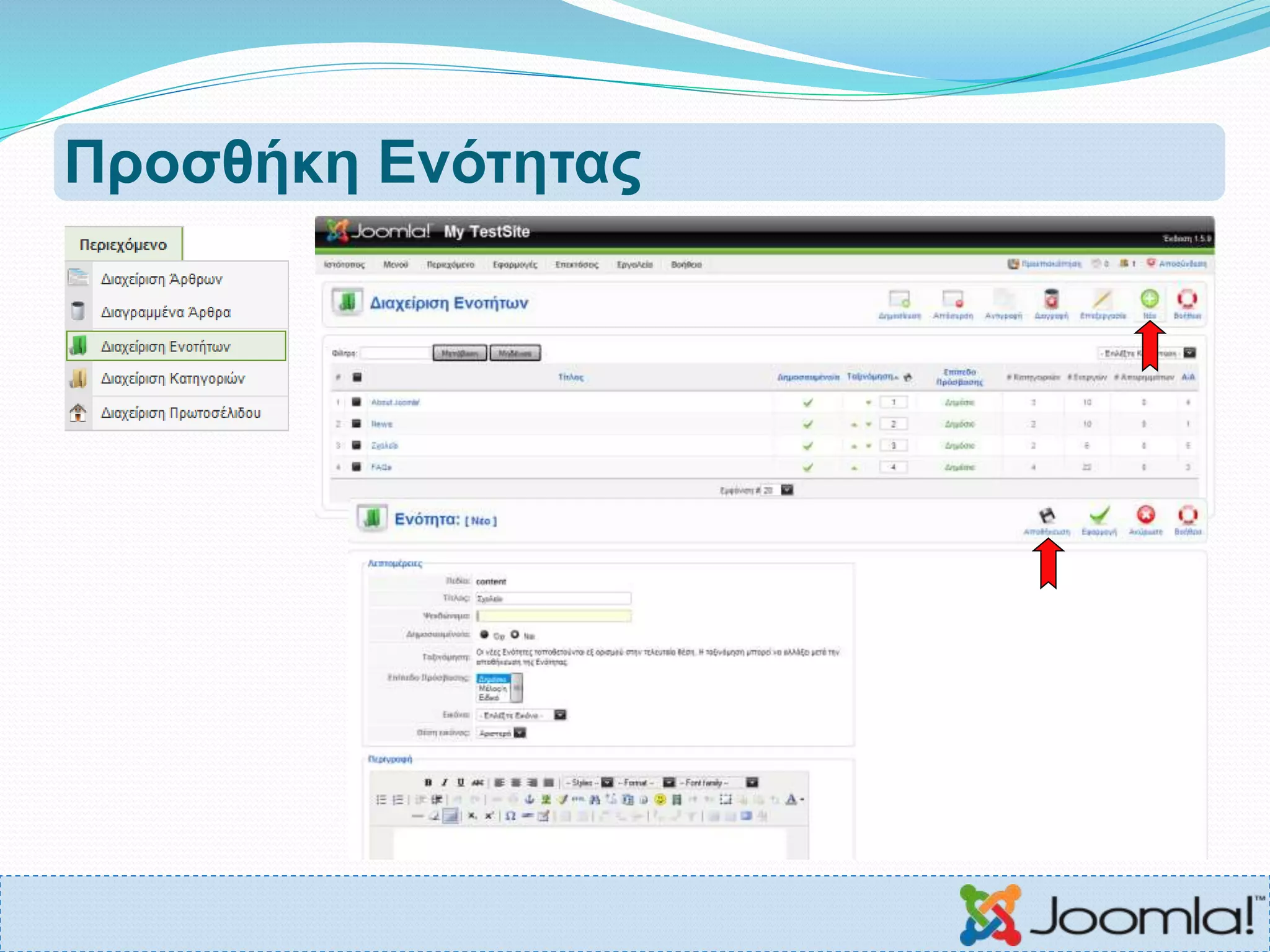Select the Ναι published radio button
The width and height of the screenshot is (1270, 952).
point(515,635)
